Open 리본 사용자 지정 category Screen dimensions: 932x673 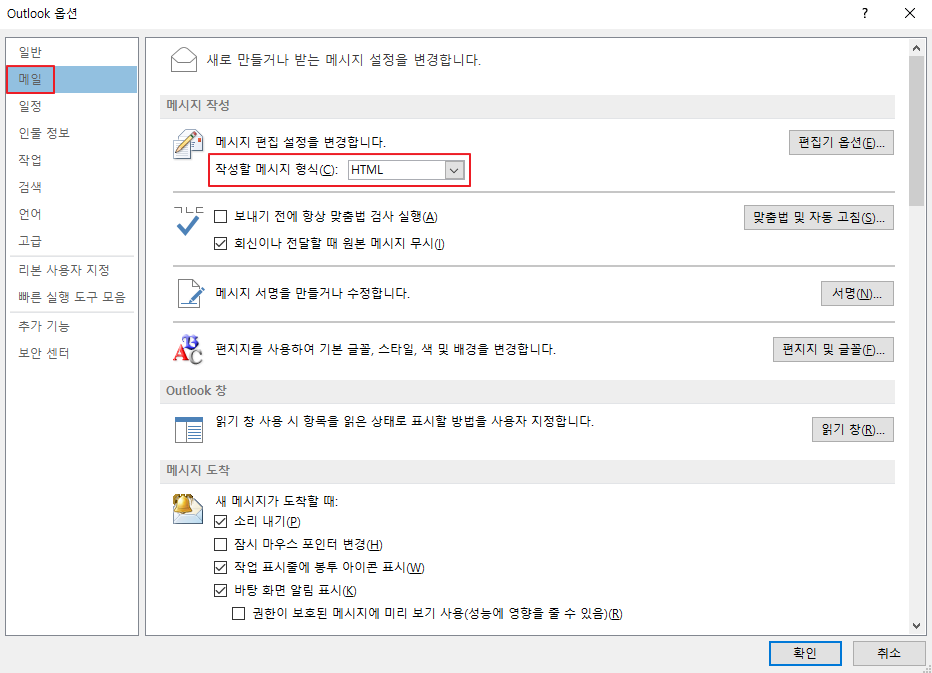click(x=72, y=270)
